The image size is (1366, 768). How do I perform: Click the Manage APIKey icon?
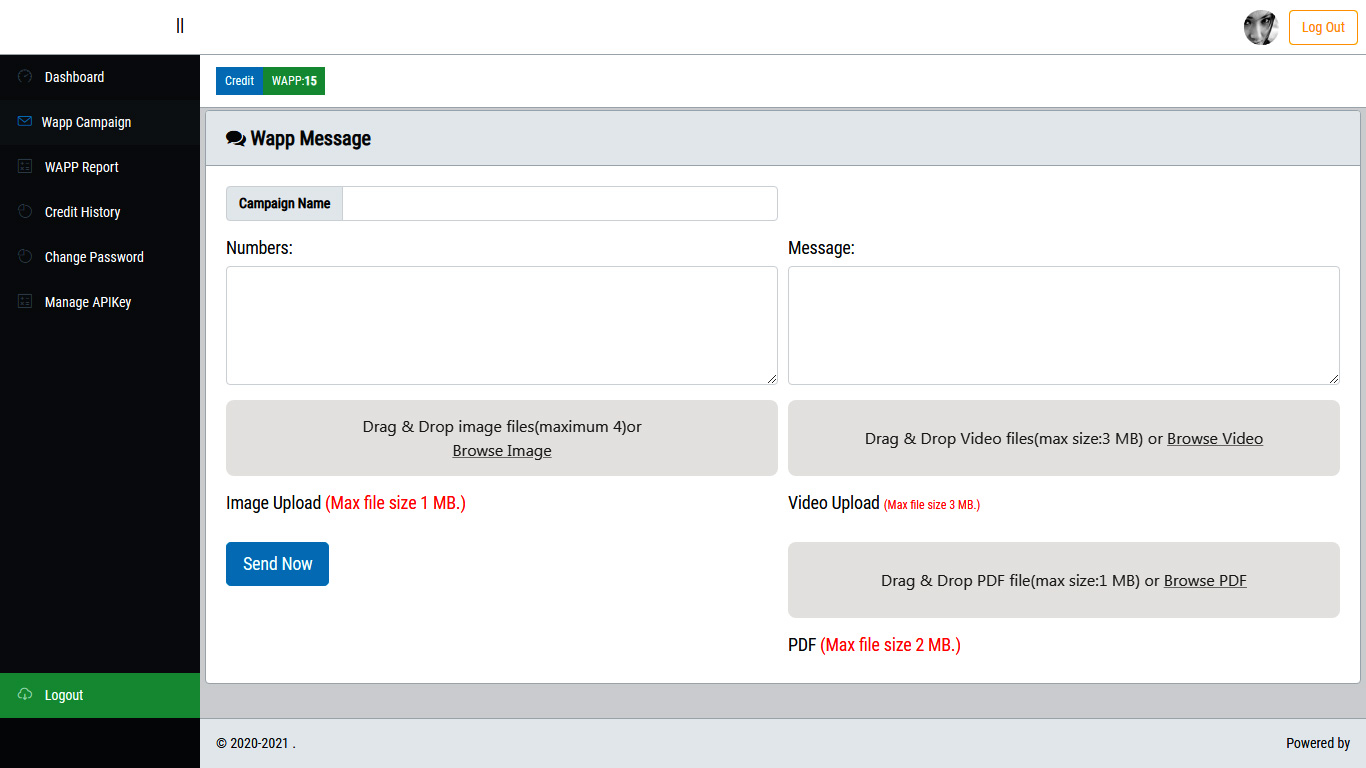pos(24,302)
